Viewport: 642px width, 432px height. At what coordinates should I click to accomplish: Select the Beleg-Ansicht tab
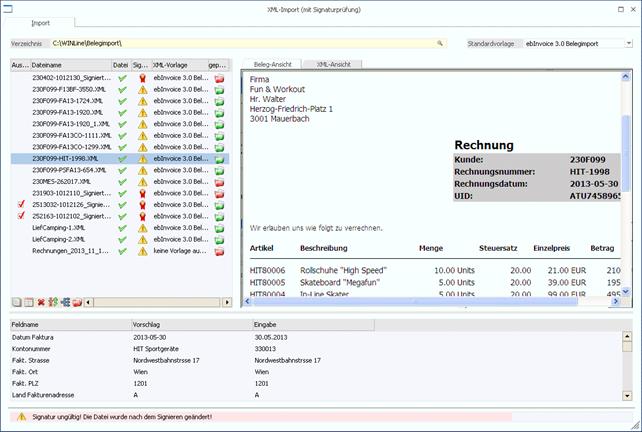click(x=272, y=64)
